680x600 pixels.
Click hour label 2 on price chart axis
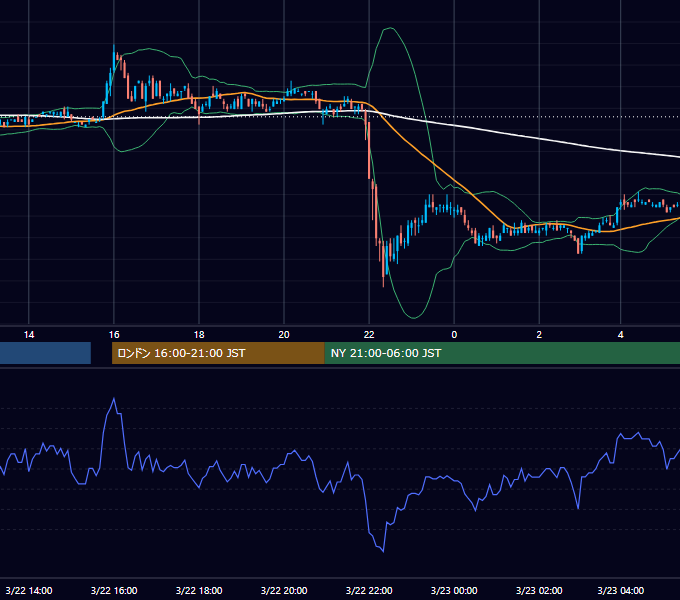(x=539, y=335)
